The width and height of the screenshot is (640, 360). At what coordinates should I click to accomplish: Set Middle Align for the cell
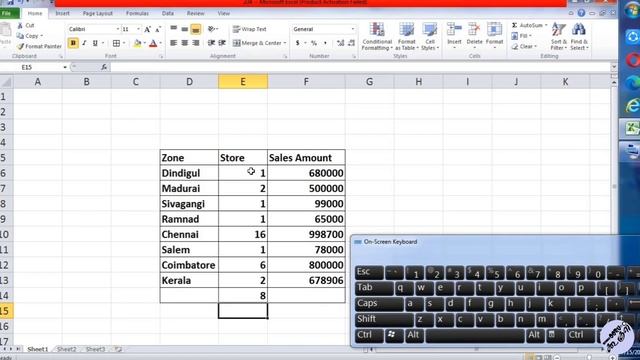click(184, 29)
